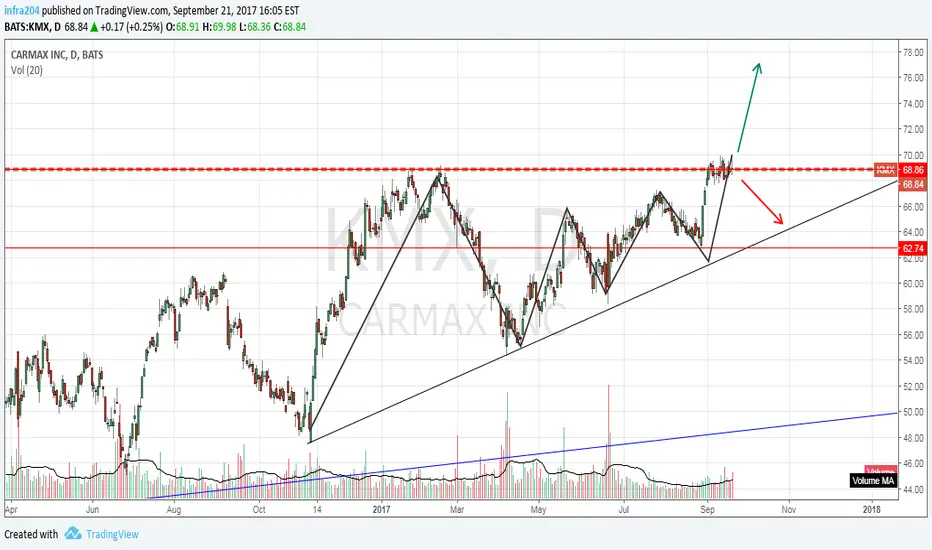This screenshot has height=550, width=932.
Task: Click the 56.00 price axis label
Action: coord(913,335)
